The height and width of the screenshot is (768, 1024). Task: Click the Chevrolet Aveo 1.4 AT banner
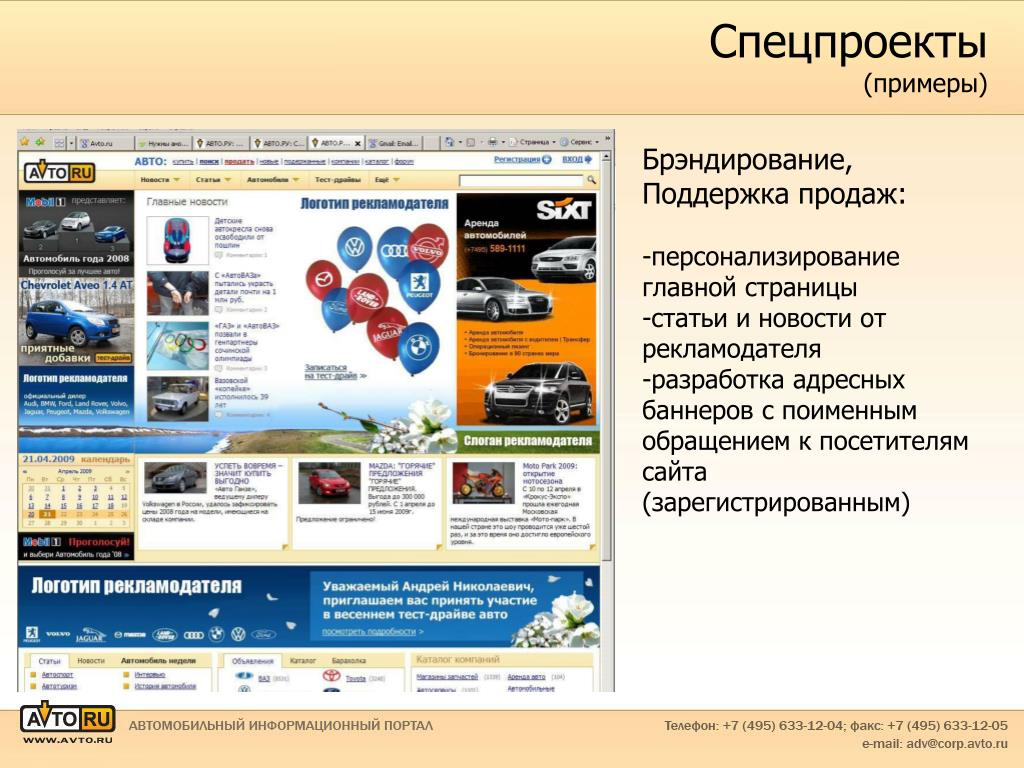[76, 321]
